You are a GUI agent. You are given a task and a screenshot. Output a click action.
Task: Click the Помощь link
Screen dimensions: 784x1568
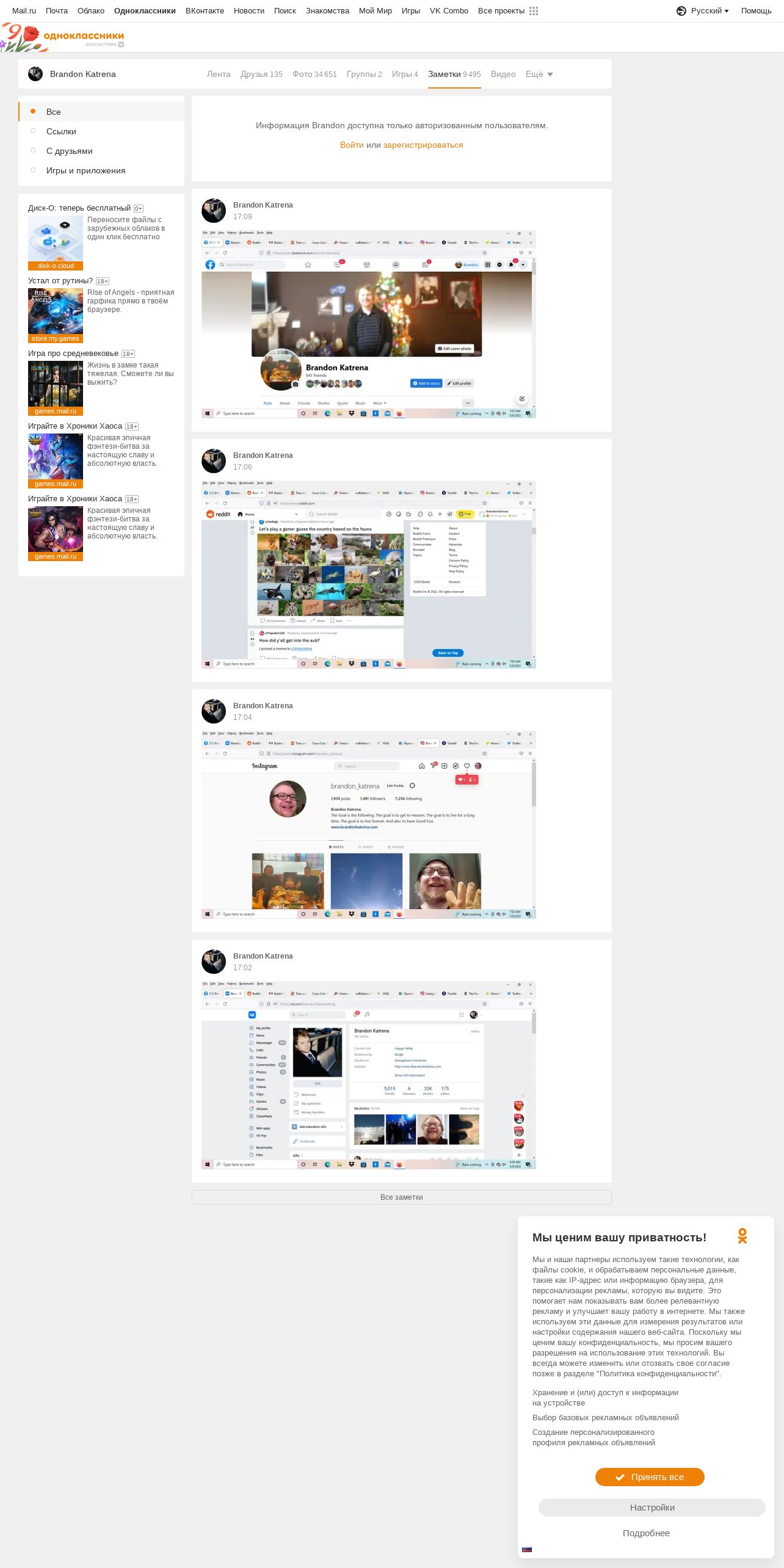tap(756, 11)
